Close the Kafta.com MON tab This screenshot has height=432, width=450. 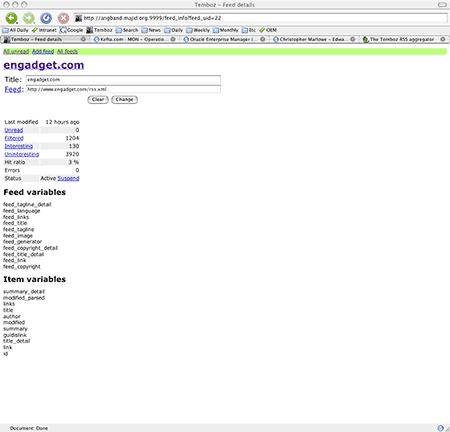coord(173,39)
